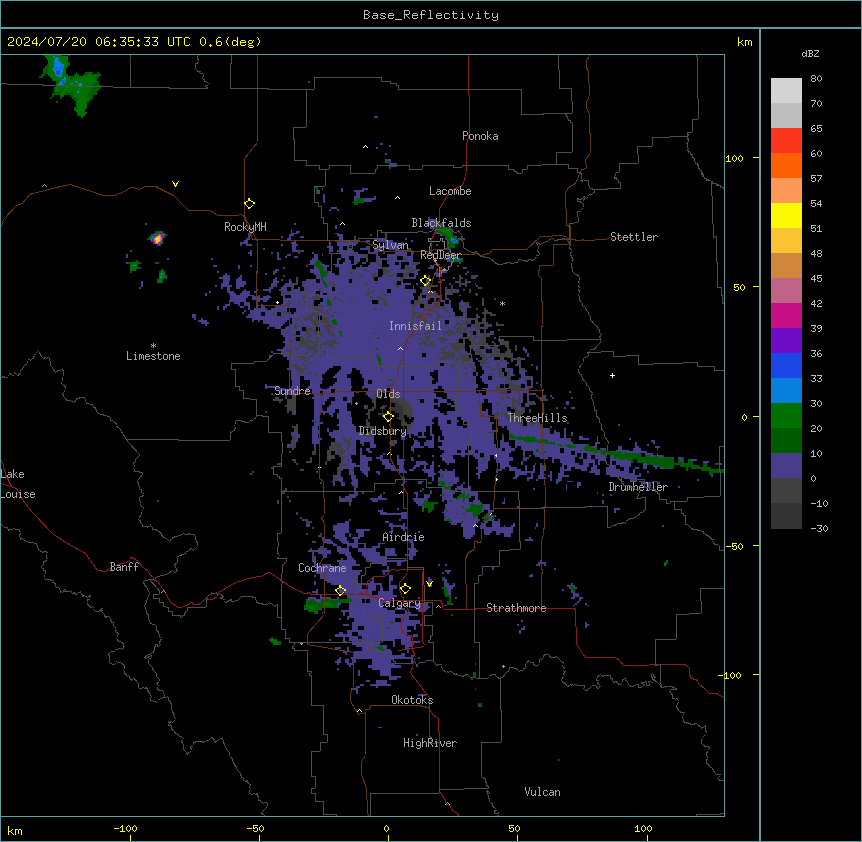Click the Lake Louise label
862x842 pixels.
(x=16, y=484)
